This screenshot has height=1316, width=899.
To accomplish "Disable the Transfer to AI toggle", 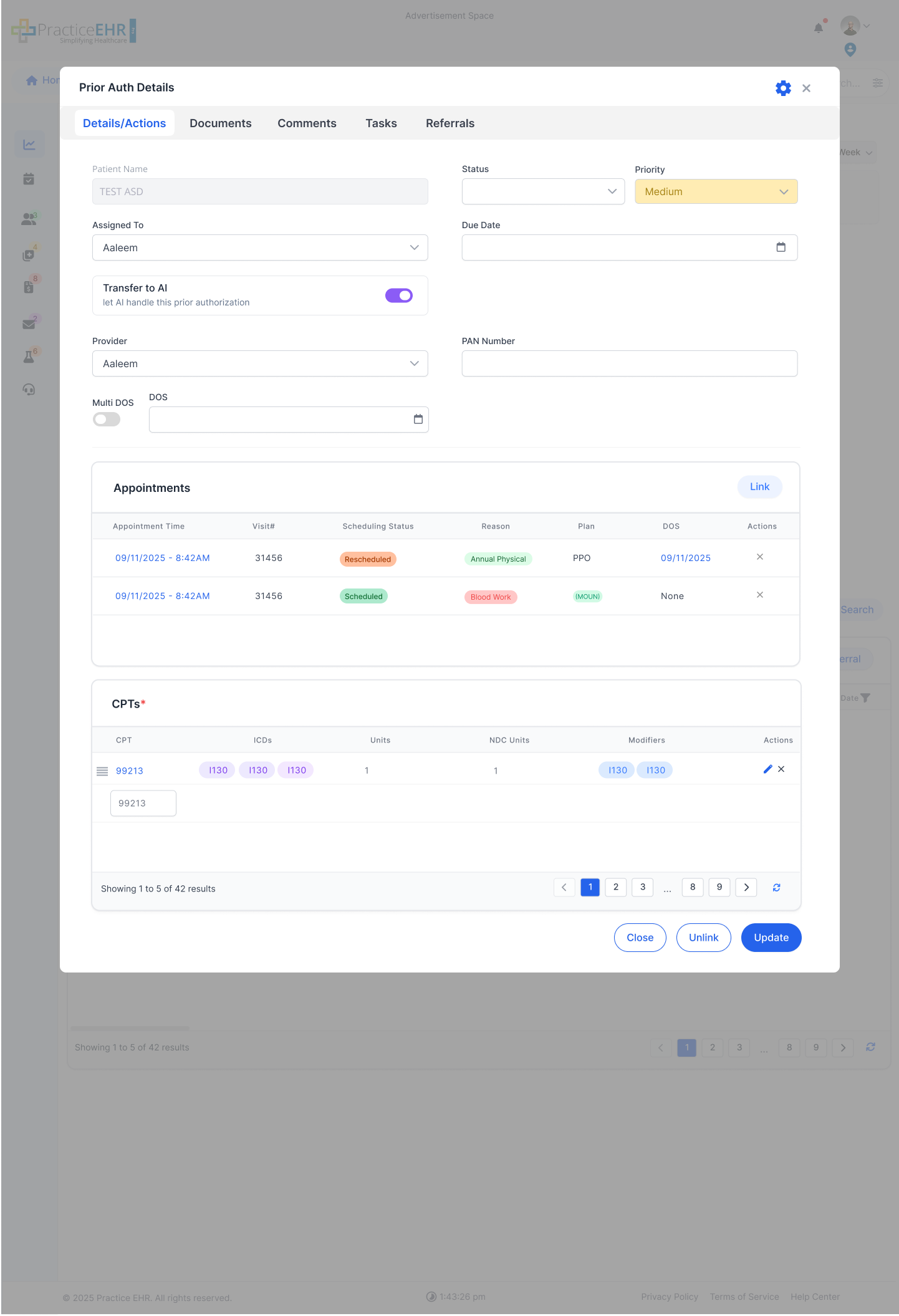I will point(399,295).
